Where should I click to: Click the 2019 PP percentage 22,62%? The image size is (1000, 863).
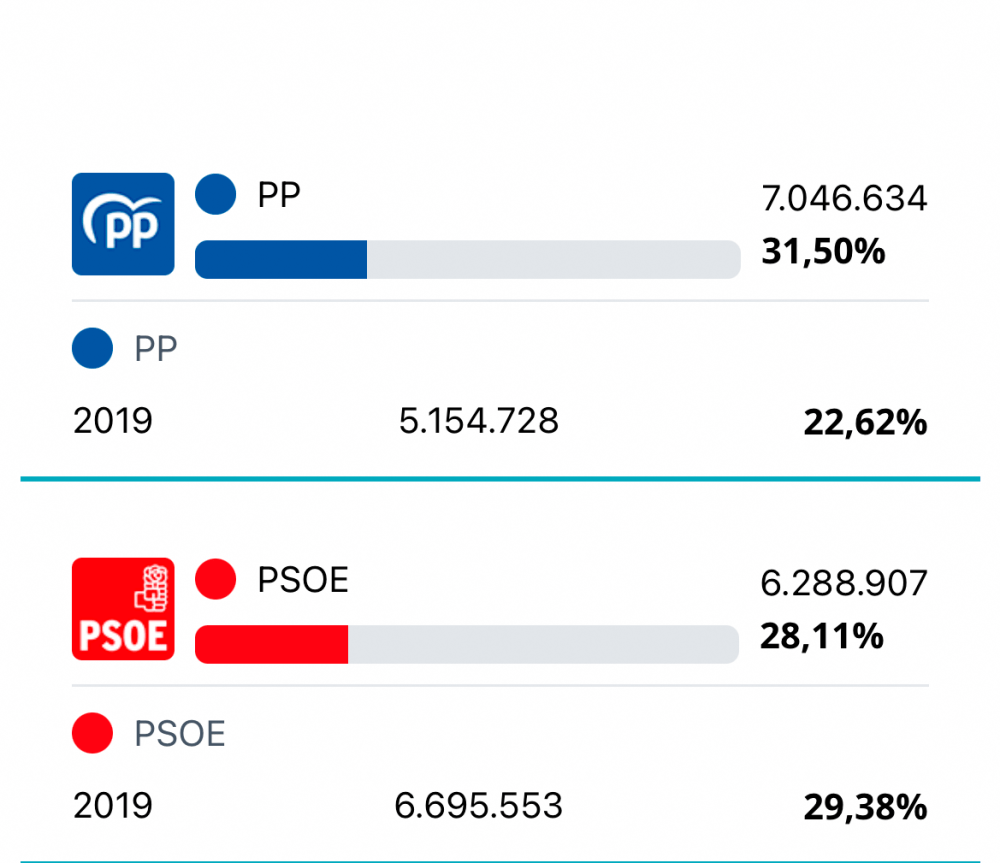coord(865,423)
